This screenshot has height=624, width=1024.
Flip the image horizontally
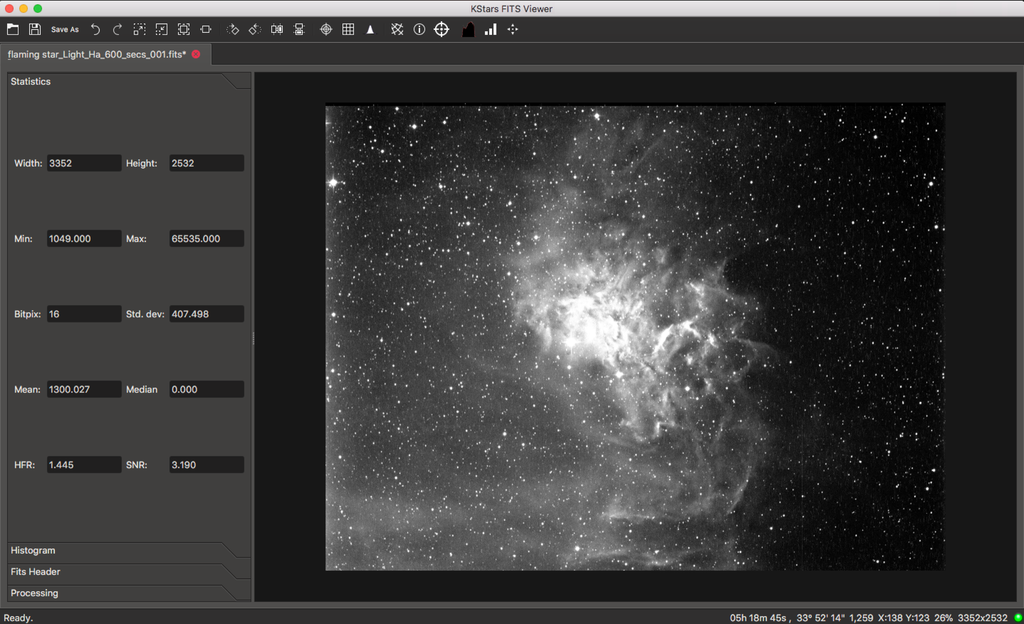click(277, 29)
